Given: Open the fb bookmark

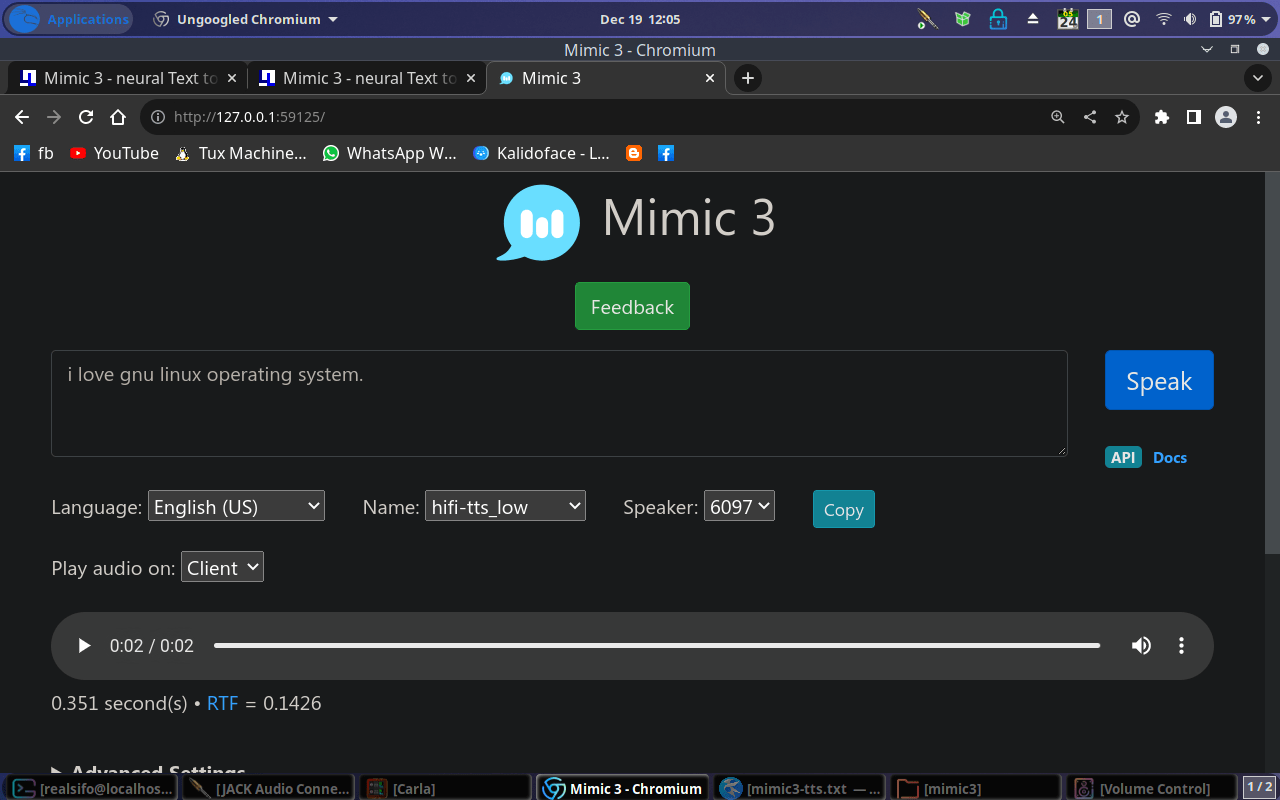Looking at the screenshot, I should [34, 153].
